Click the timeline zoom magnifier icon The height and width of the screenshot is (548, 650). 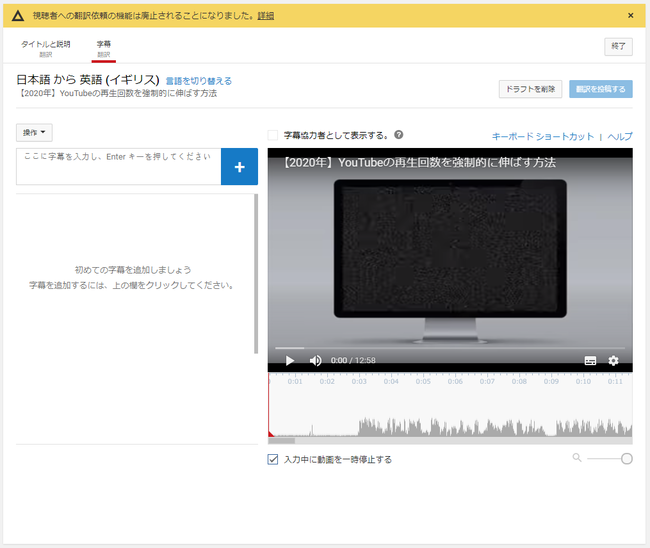pyautogui.click(x=577, y=458)
